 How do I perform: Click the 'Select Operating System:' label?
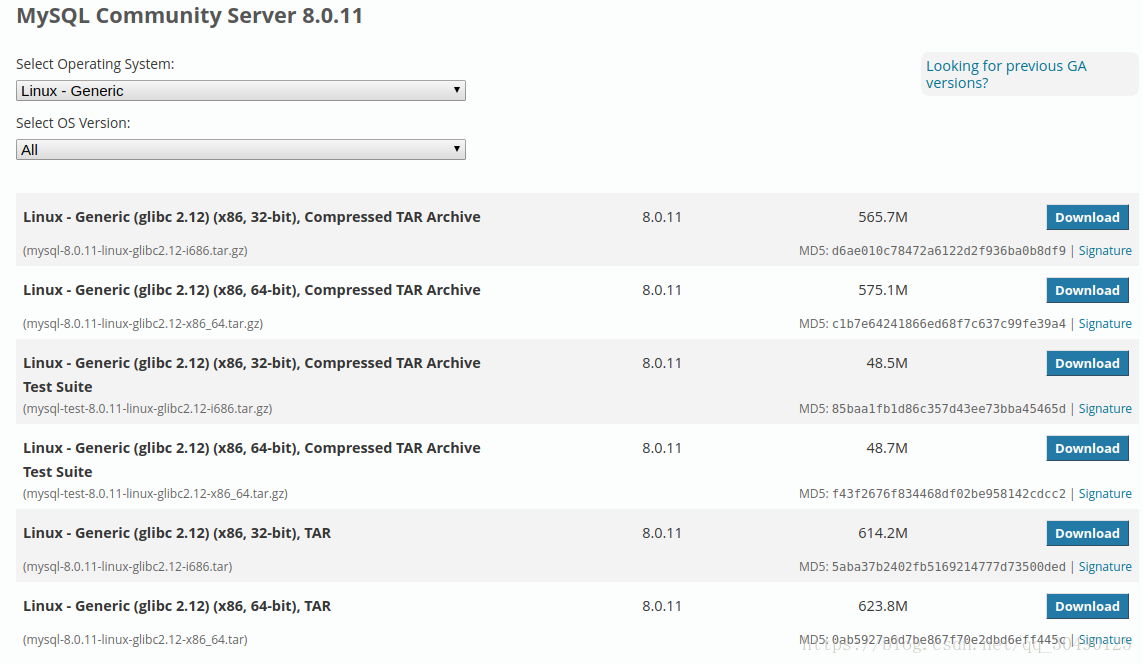point(95,64)
